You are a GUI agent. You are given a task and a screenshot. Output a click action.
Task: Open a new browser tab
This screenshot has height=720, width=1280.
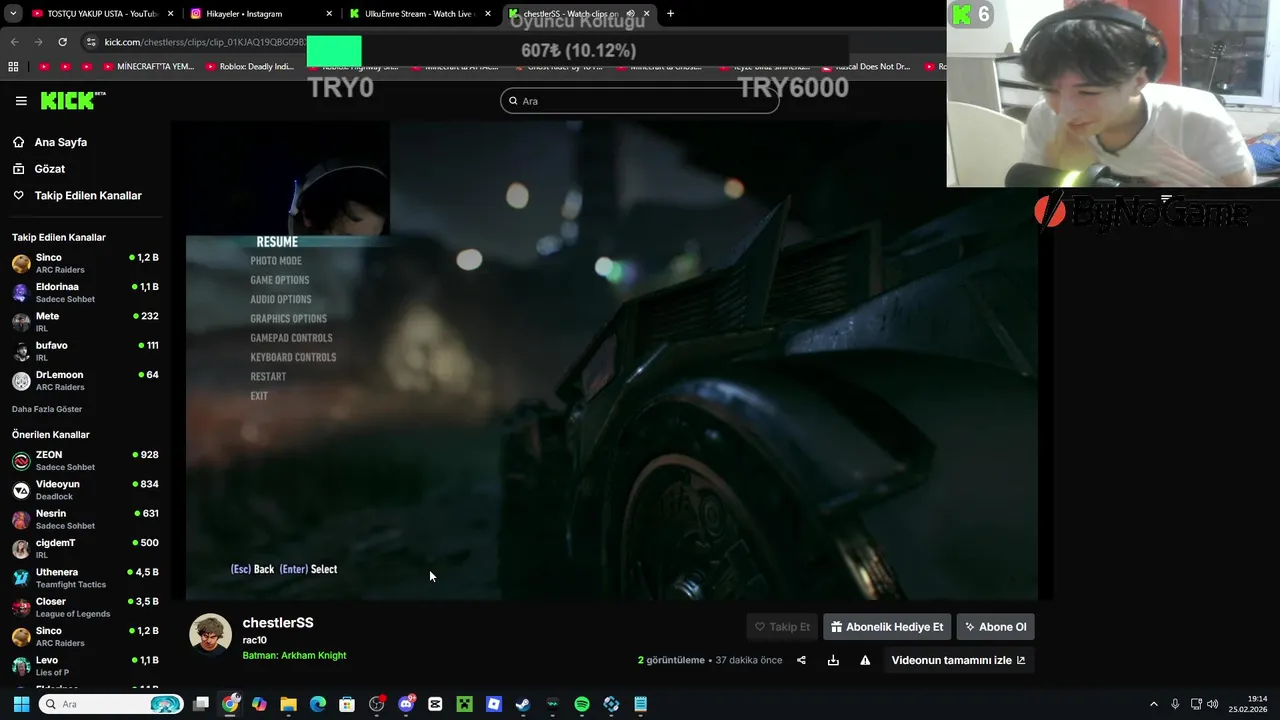[x=670, y=14]
